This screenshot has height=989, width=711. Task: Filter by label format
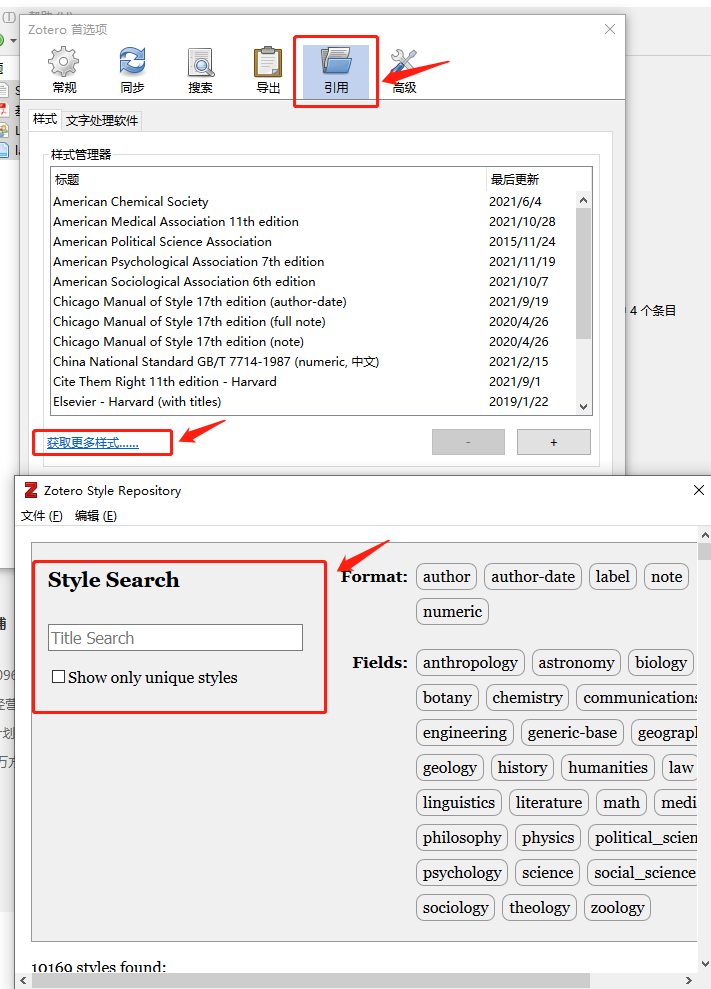click(613, 576)
